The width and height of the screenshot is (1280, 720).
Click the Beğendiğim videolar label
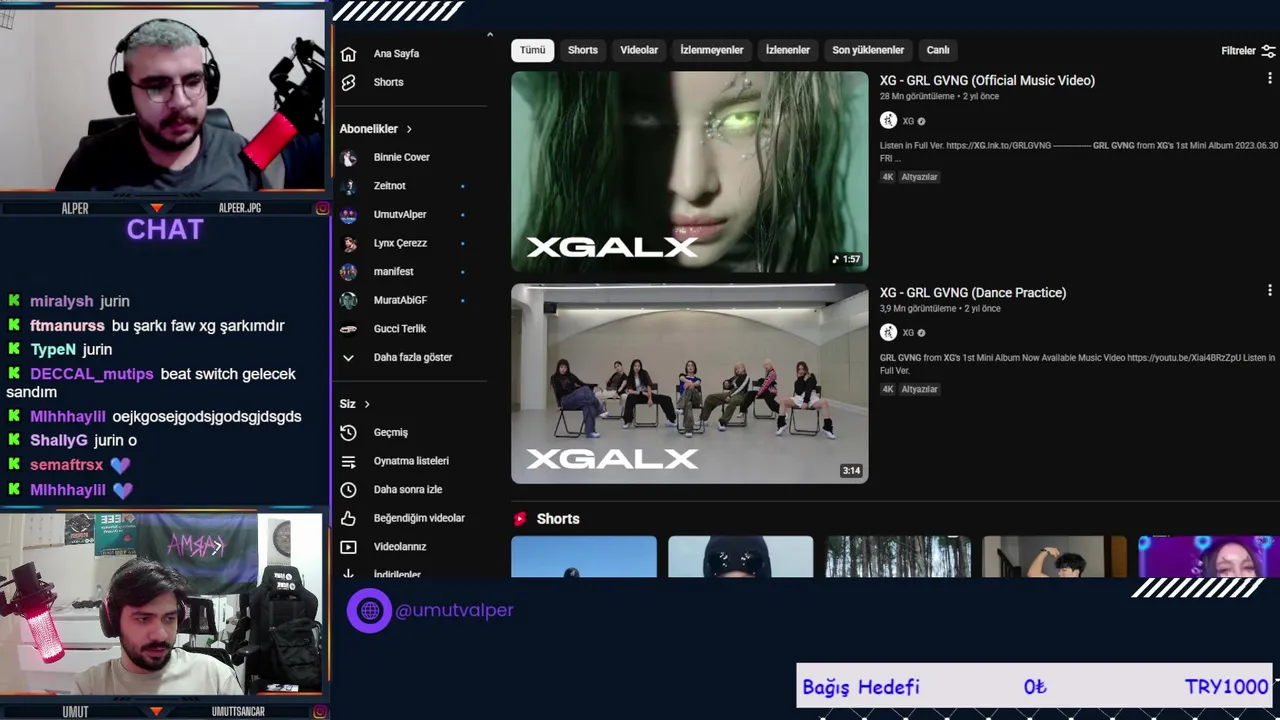pos(419,518)
